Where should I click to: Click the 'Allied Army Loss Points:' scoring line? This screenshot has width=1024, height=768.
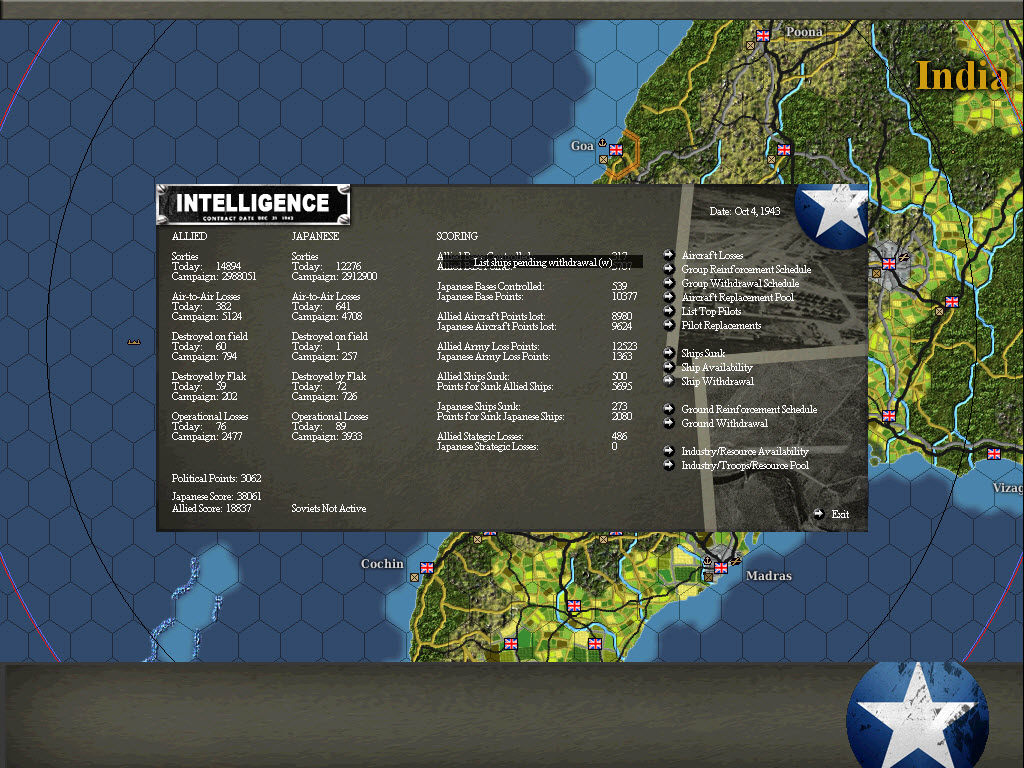(x=488, y=346)
